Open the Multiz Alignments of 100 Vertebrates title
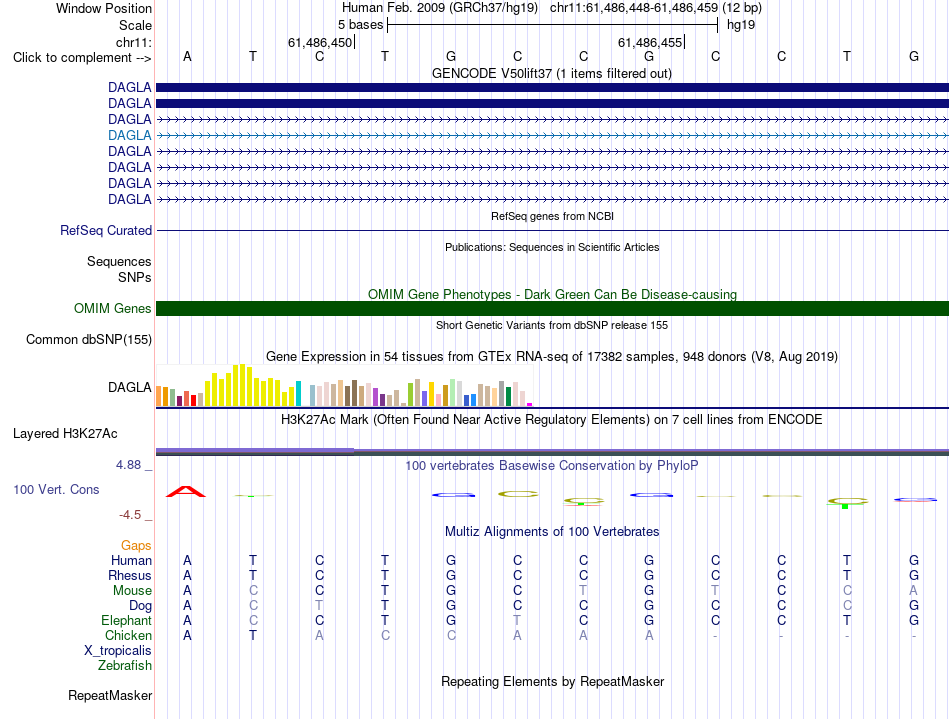This screenshot has height=719, width=950. pyautogui.click(x=552, y=531)
